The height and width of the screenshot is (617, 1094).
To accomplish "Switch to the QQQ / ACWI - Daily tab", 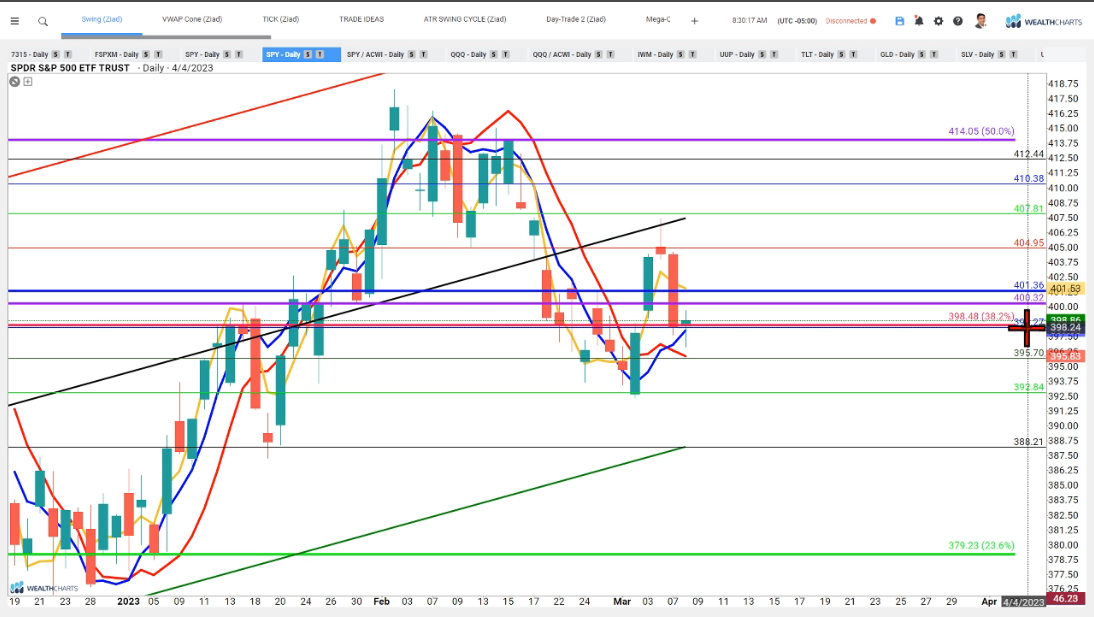I will [562, 54].
